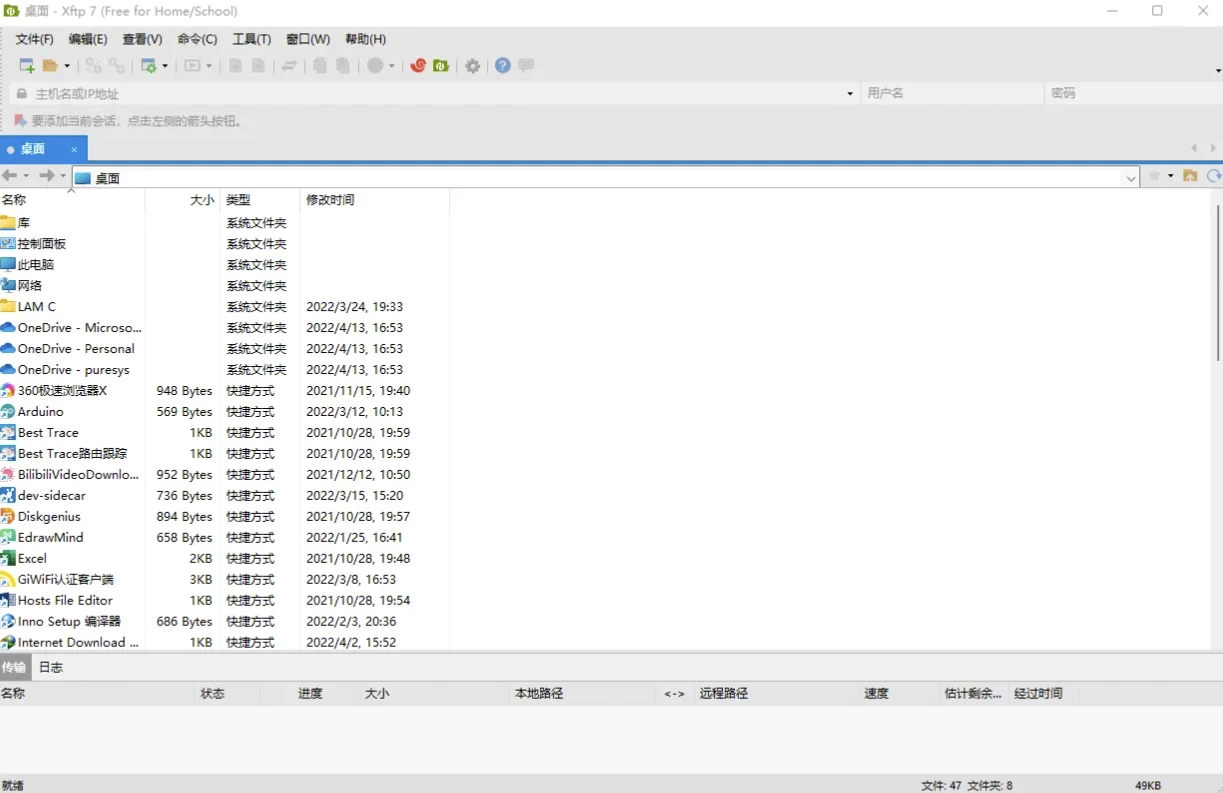This screenshot has width=1223, height=793.
Task: Close the 桌面 session tab
Action: [x=74, y=150]
